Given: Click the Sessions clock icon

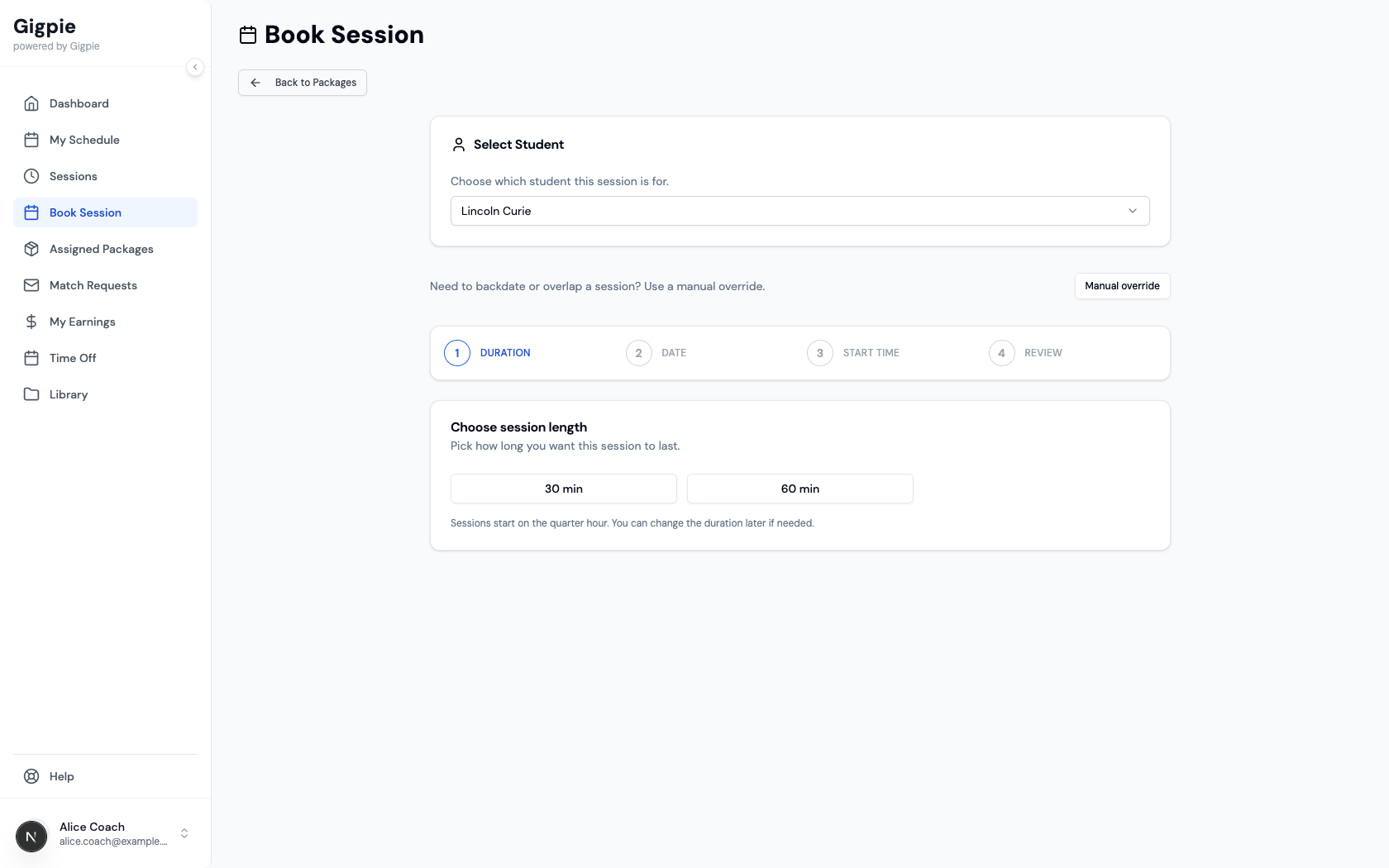Looking at the screenshot, I should 31,176.
